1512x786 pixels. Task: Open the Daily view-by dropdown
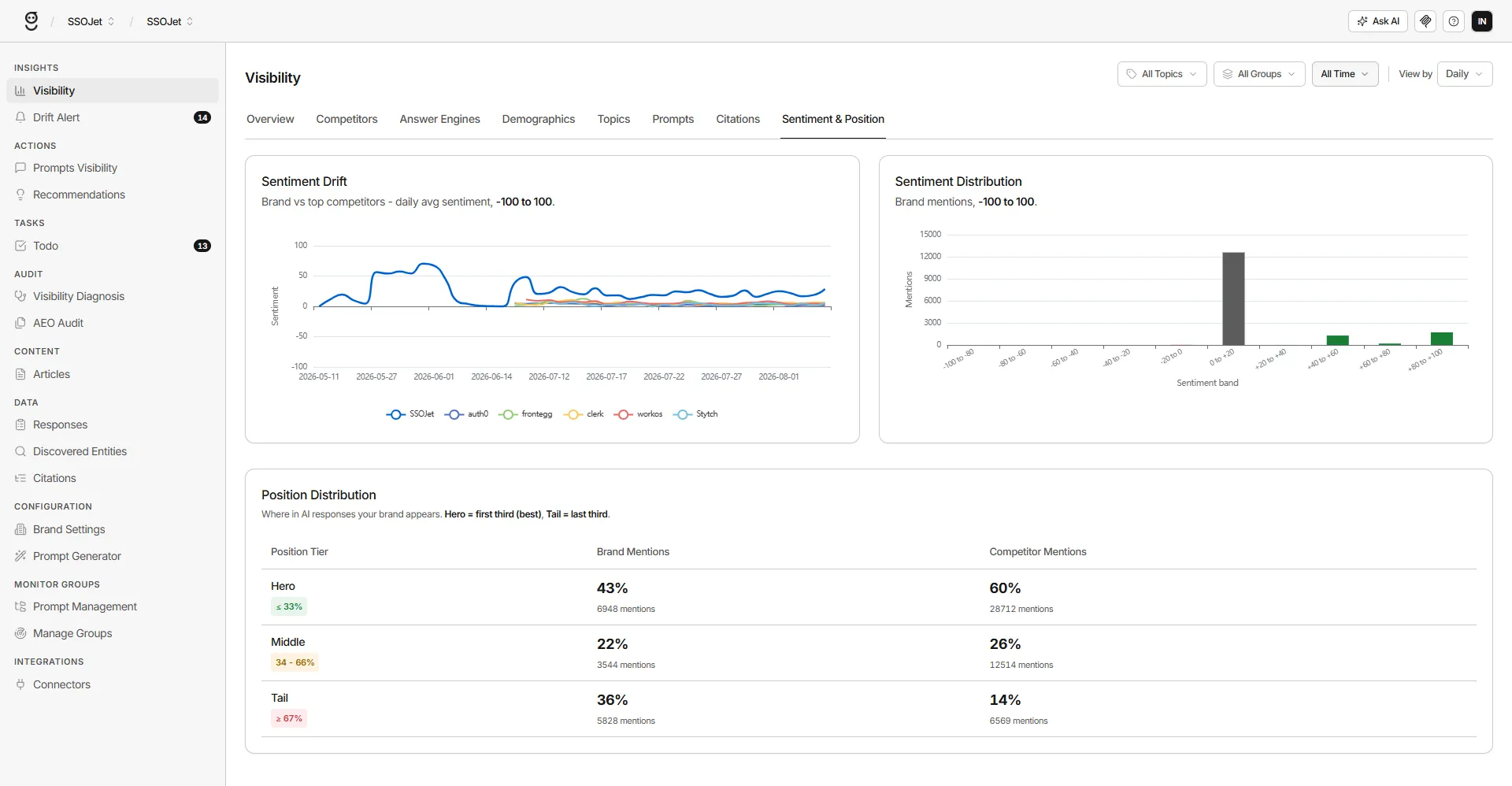1465,74
